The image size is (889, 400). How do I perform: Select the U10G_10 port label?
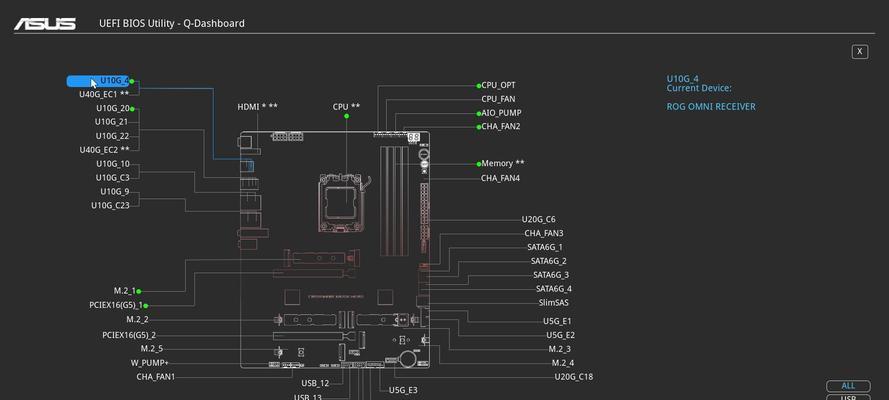click(x=112, y=164)
